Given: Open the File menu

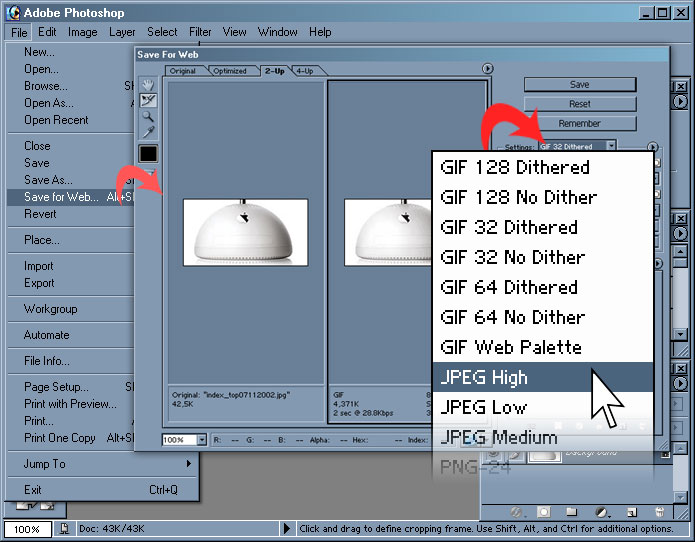Looking at the screenshot, I should pos(19,32).
